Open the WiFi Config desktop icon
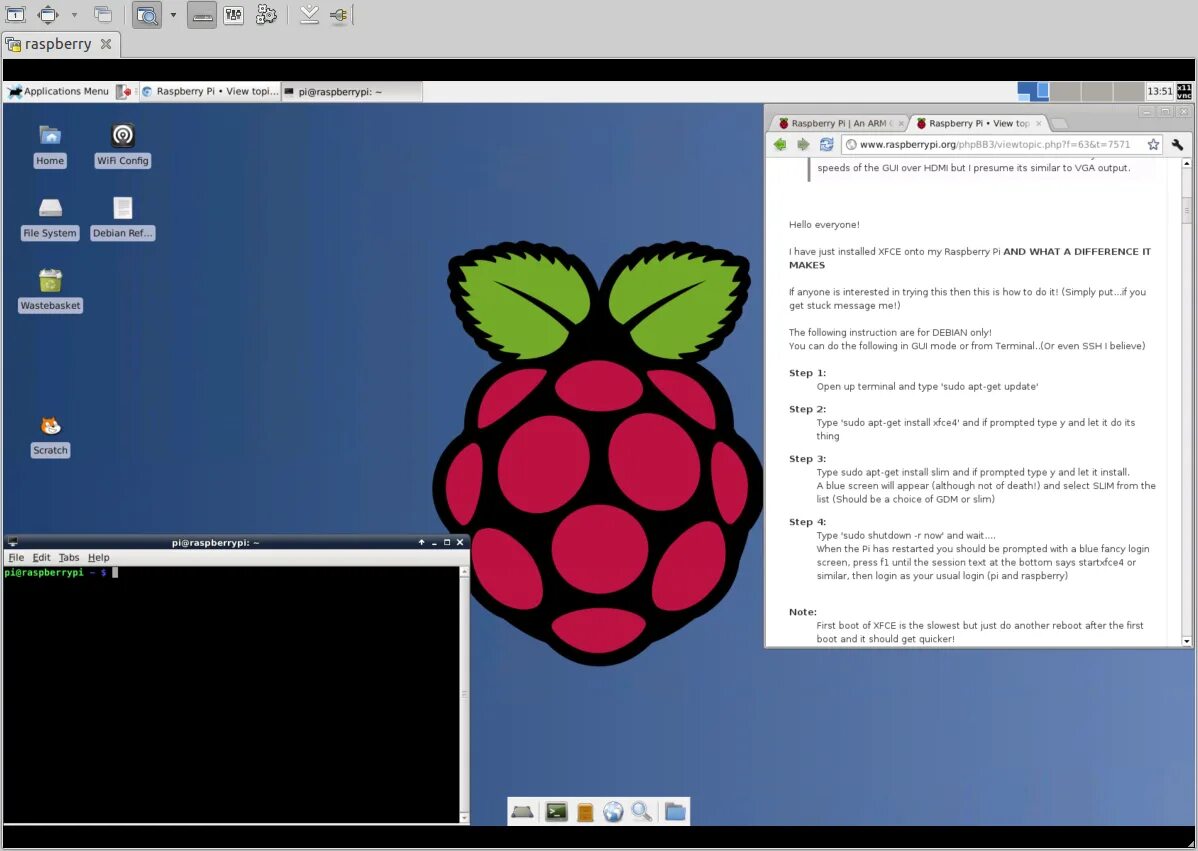This screenshot has height=851, width=1198. pyautogui.click(x=122, y=146)
